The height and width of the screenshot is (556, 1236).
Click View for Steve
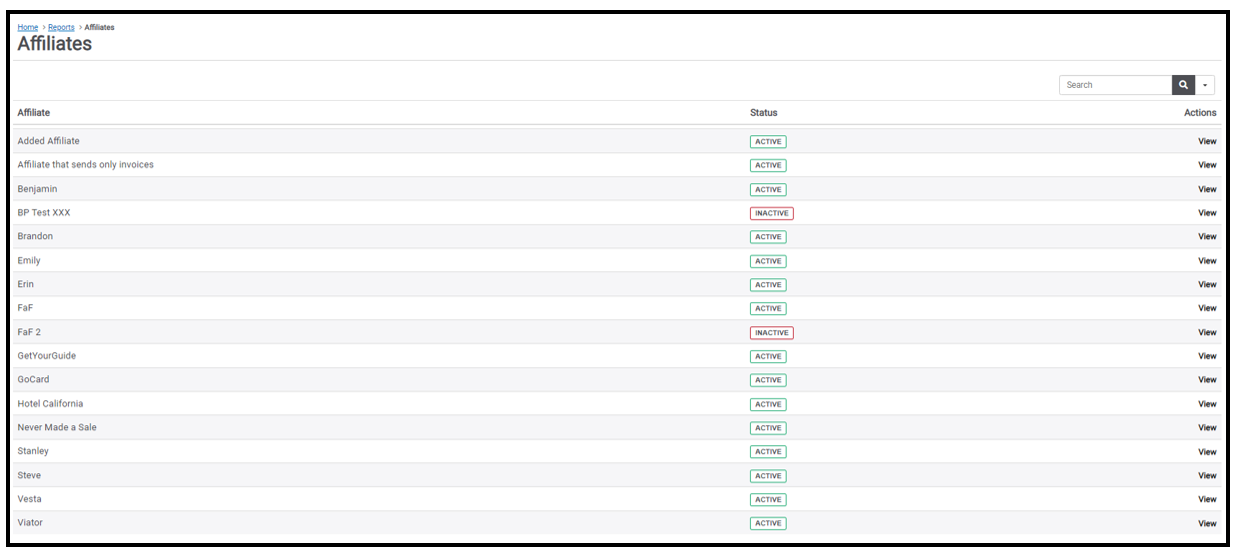[x=1207, y=476]
